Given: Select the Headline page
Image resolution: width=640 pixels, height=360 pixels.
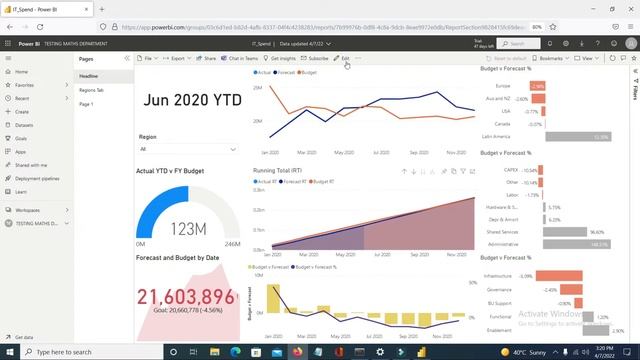Looking at the screenshot, I should [104, 76].
